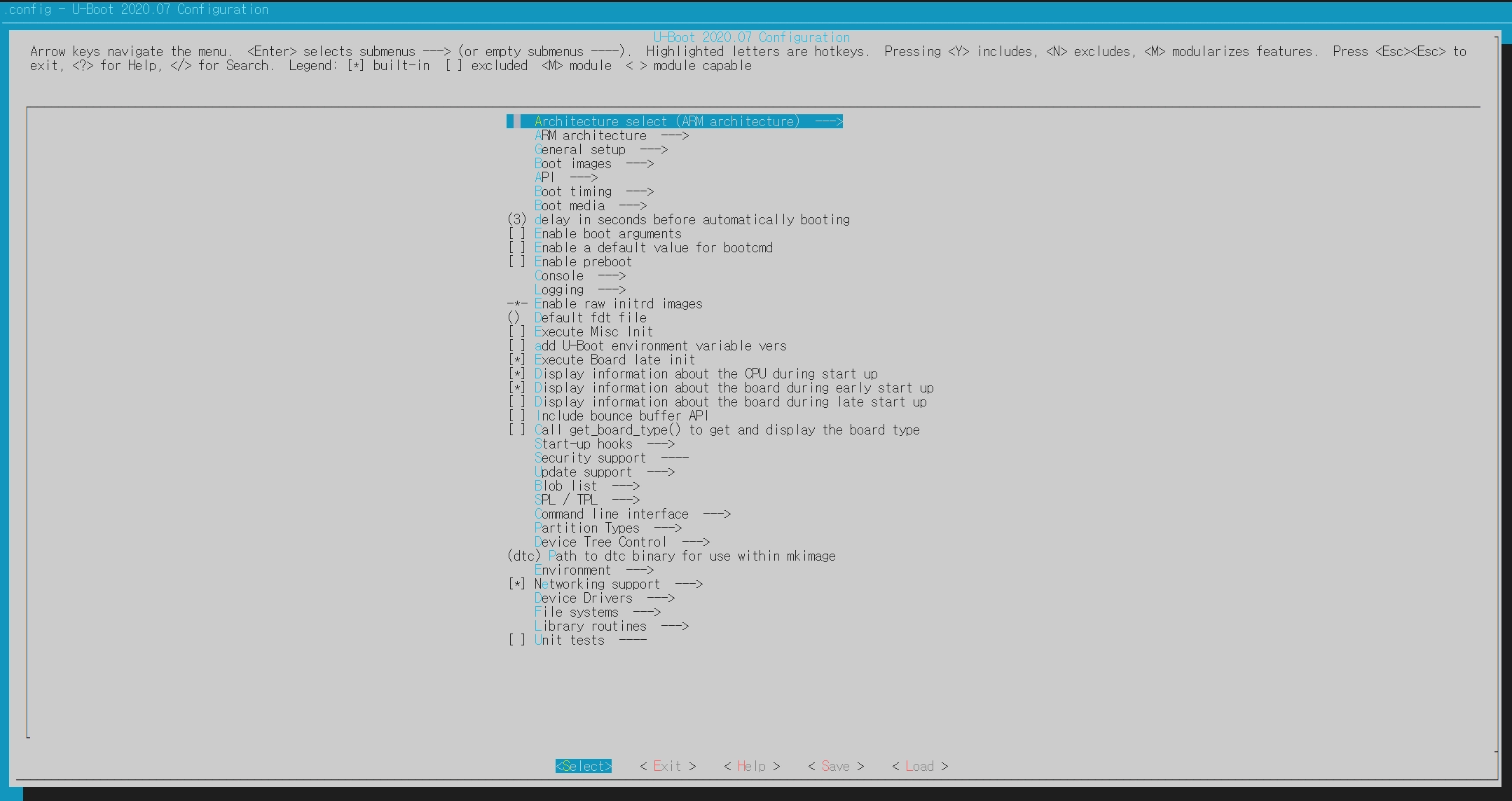Expand the Start-up hooks submenu
The image size is (1512, 801).
[x=605, y=444]
